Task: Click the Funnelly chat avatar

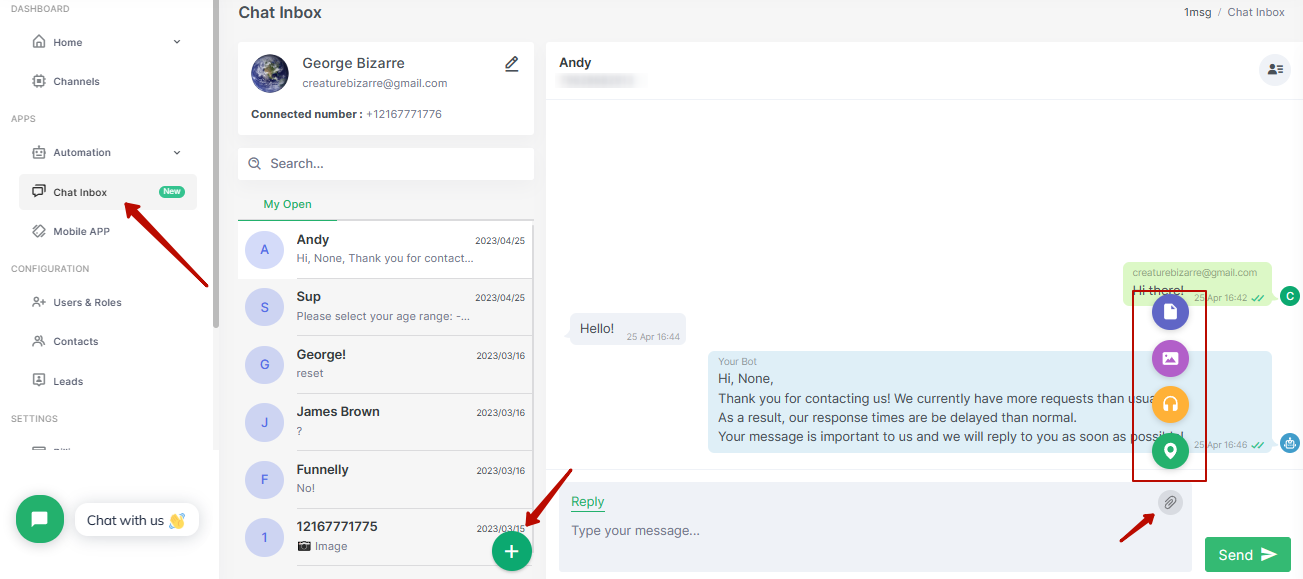Action: [x=264, y=480]
